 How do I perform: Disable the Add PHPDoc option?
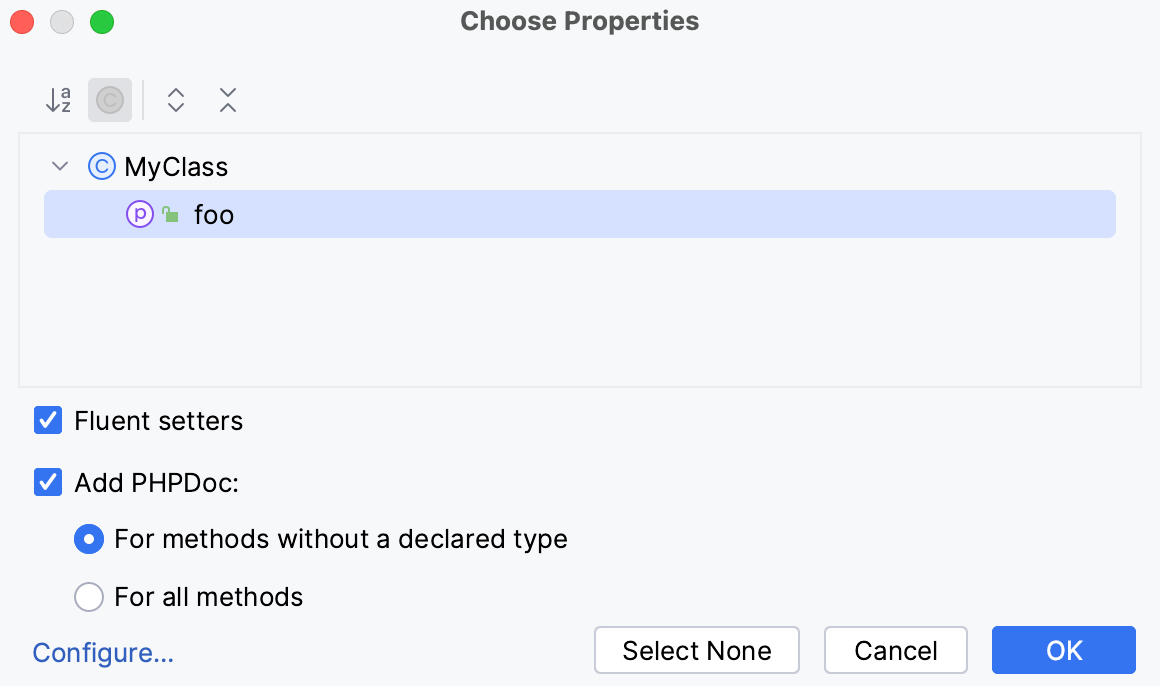coord(47,482)
